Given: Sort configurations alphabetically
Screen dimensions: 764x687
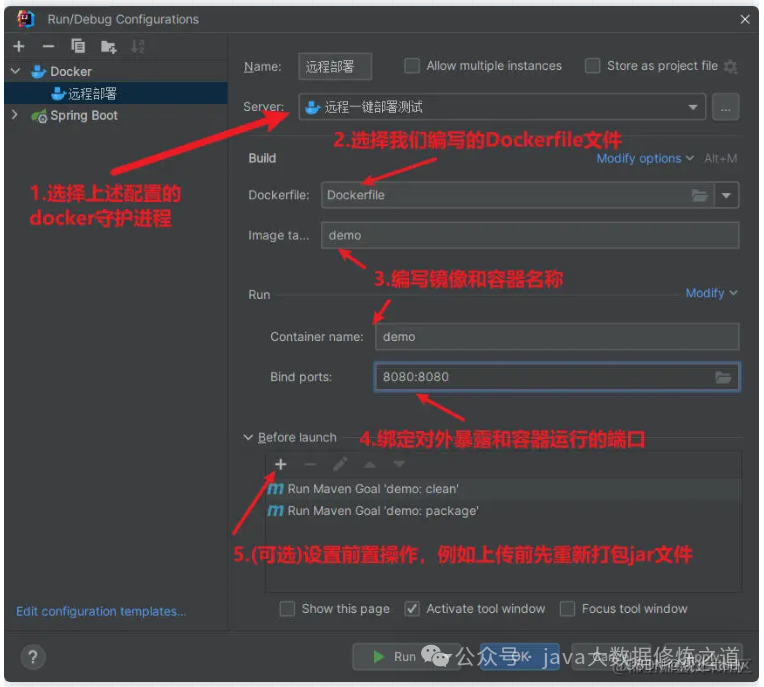Looking at the screenshot, I should 138,47.
